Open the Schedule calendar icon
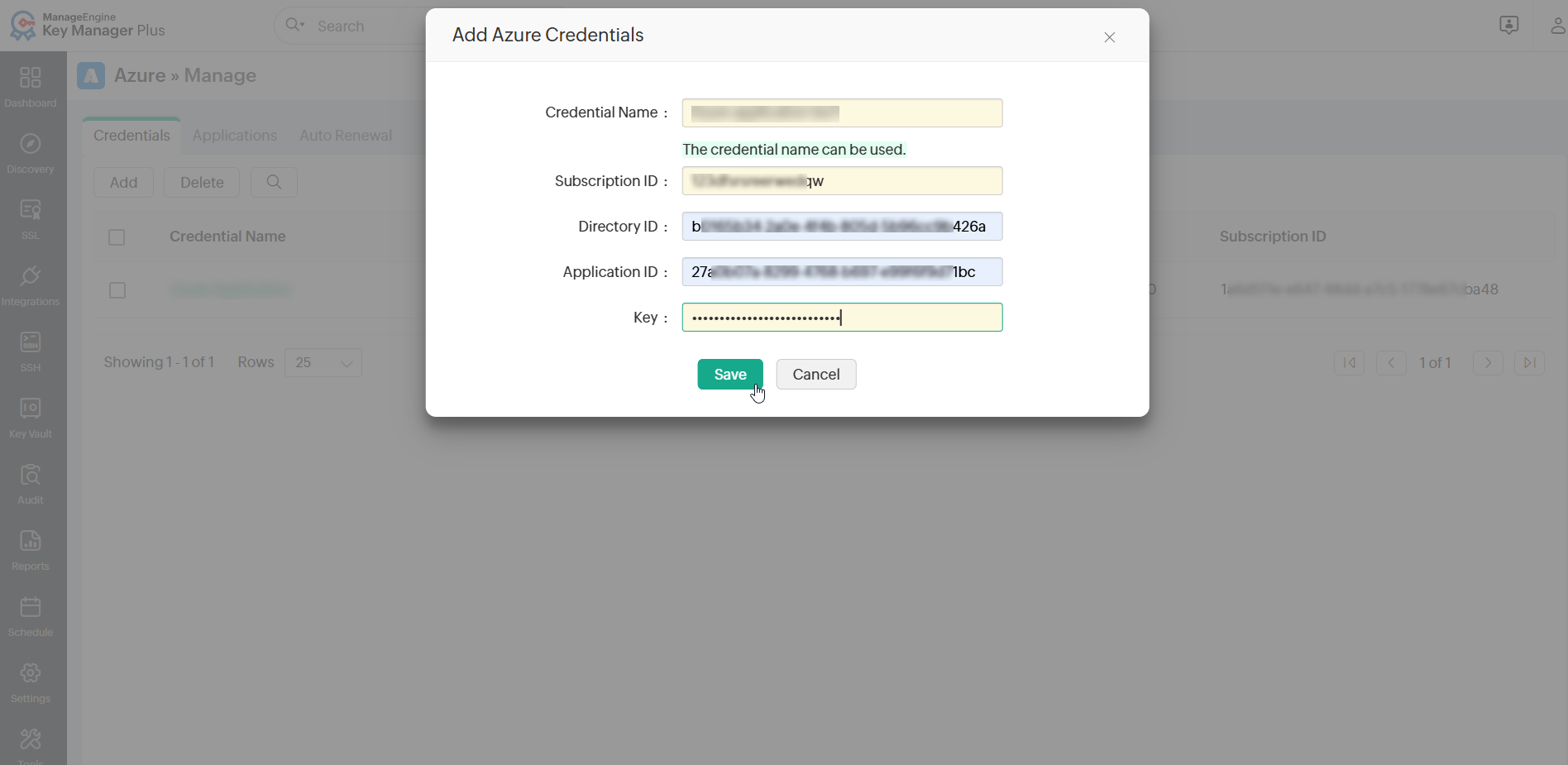 [31, 607]
